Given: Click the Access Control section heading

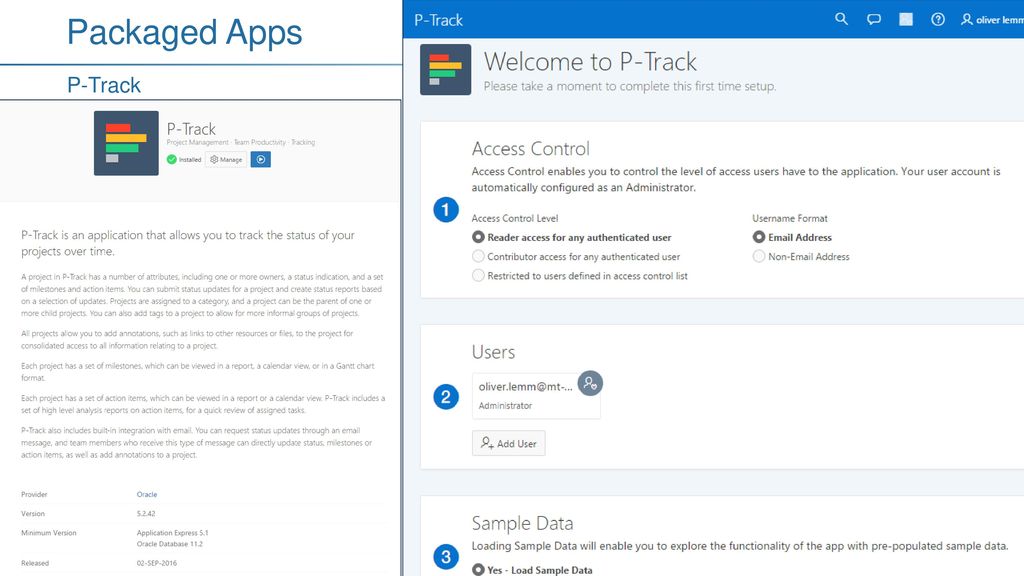Looking at the screenshot, I should point(530,149).
